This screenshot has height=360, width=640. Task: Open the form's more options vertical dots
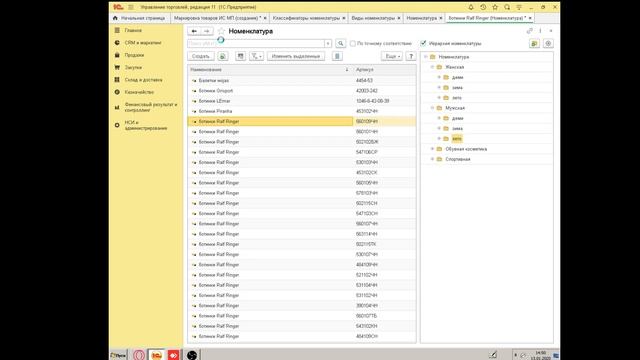[x=540, y=31]
